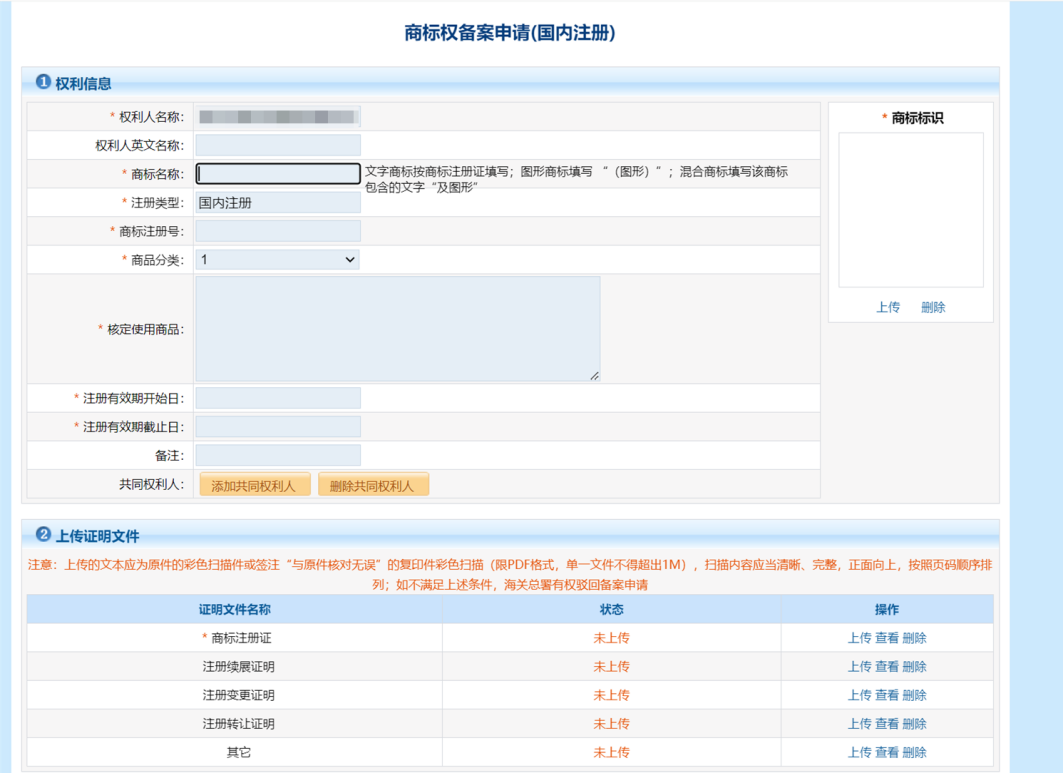Click the 注册有效期截止日 date field
The image size is (1063, 773).
coord(278,427)
